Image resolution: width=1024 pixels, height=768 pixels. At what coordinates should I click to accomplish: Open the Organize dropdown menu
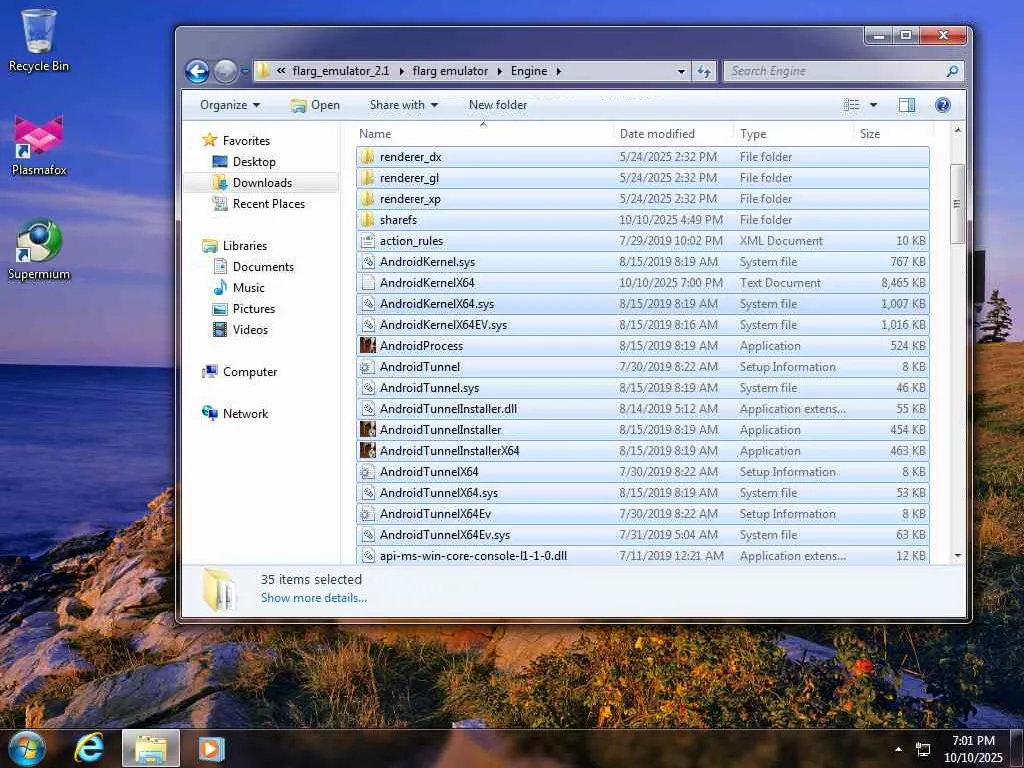click(x=230, y=105)
